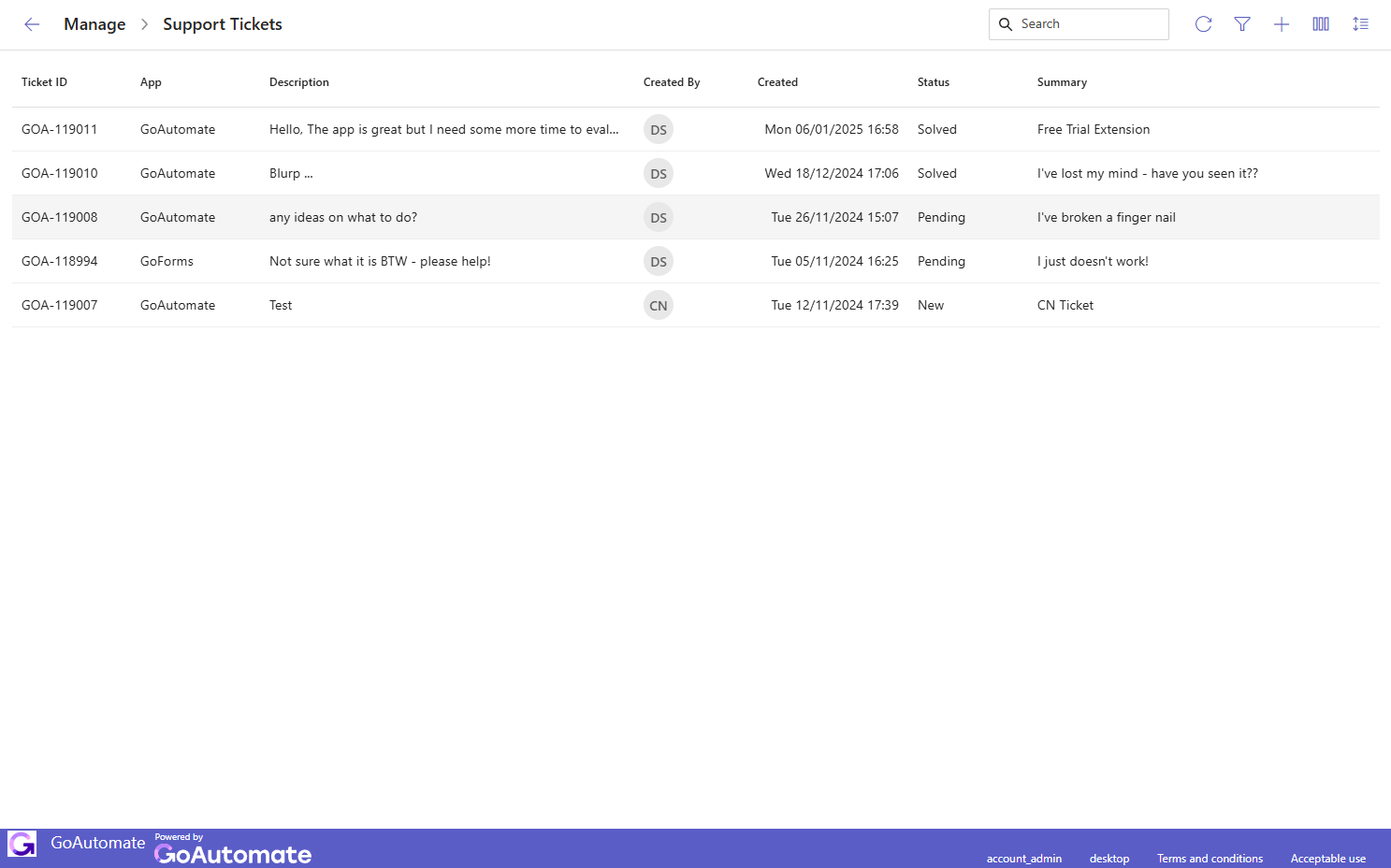Click summary 'Free Trial Extension'

click(1094, 129)
